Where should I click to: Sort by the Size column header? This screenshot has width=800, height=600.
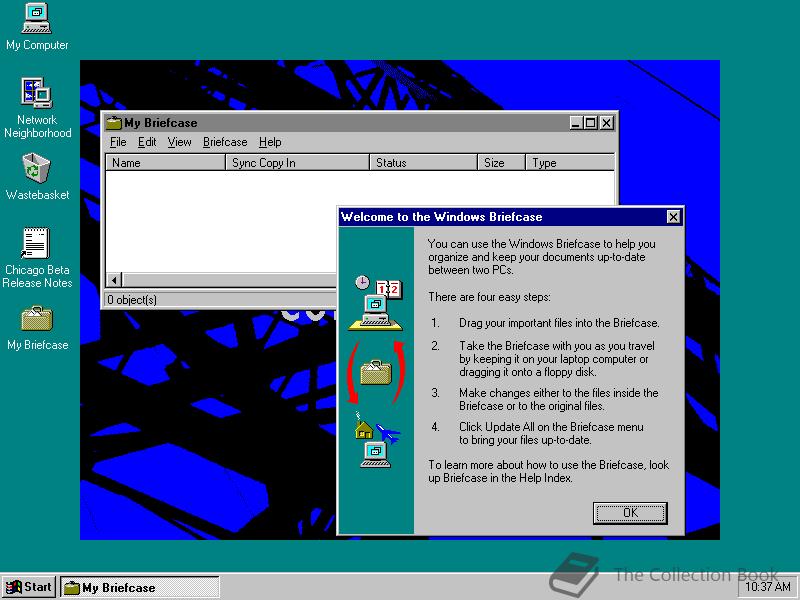tap(501, 163)
